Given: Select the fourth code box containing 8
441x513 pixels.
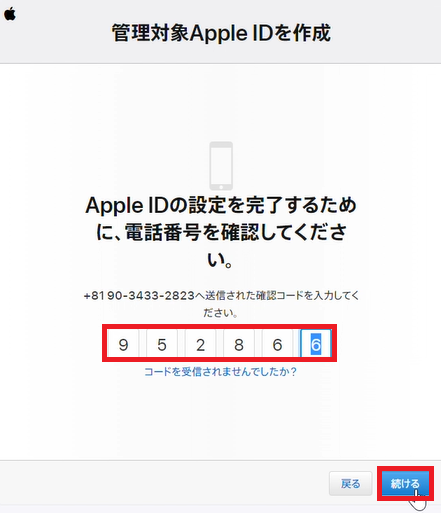Looking at the screenshot, I should tap(239, 344).
